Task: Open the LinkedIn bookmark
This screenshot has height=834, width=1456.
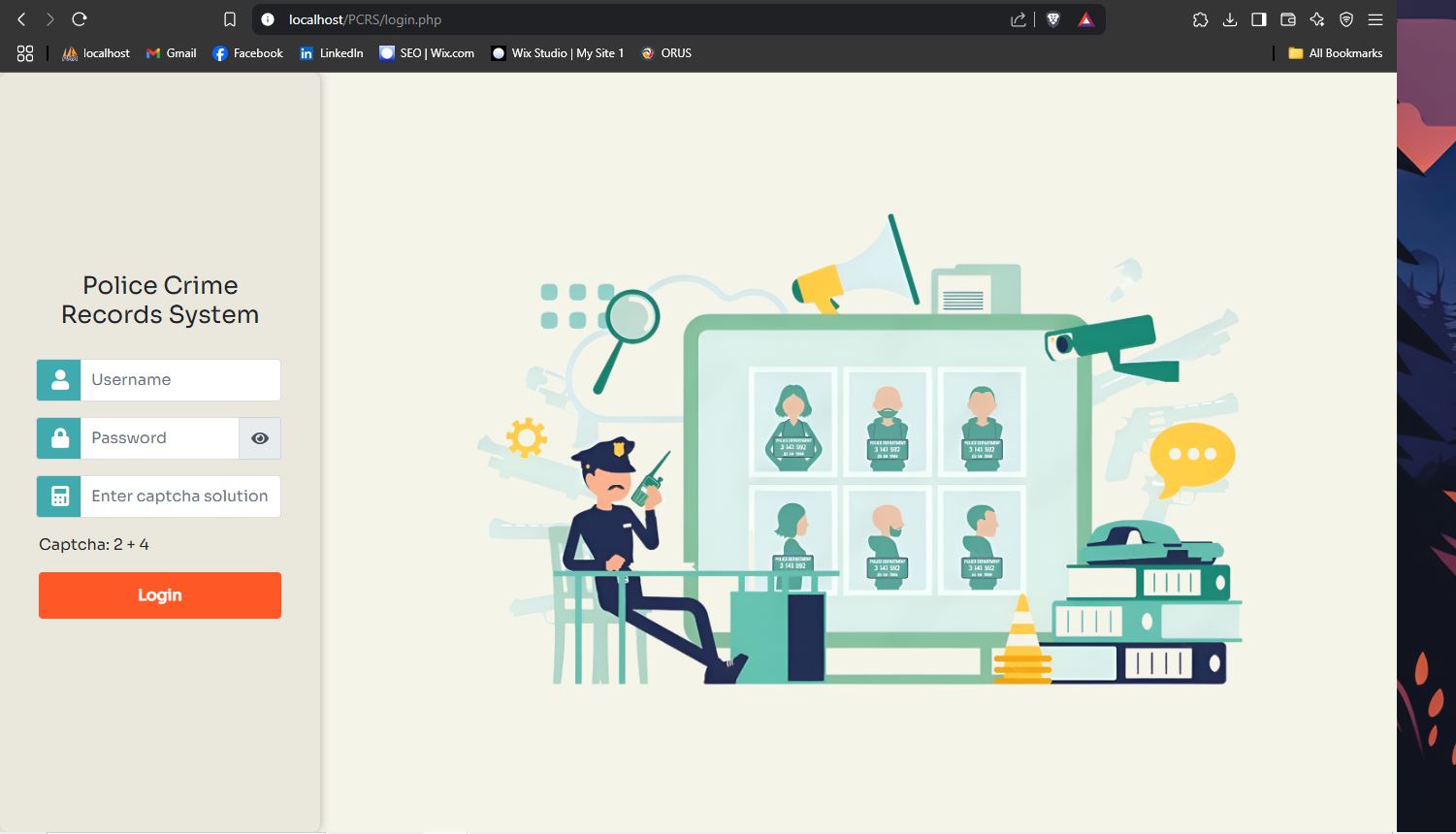Action: tap(331, 53)
